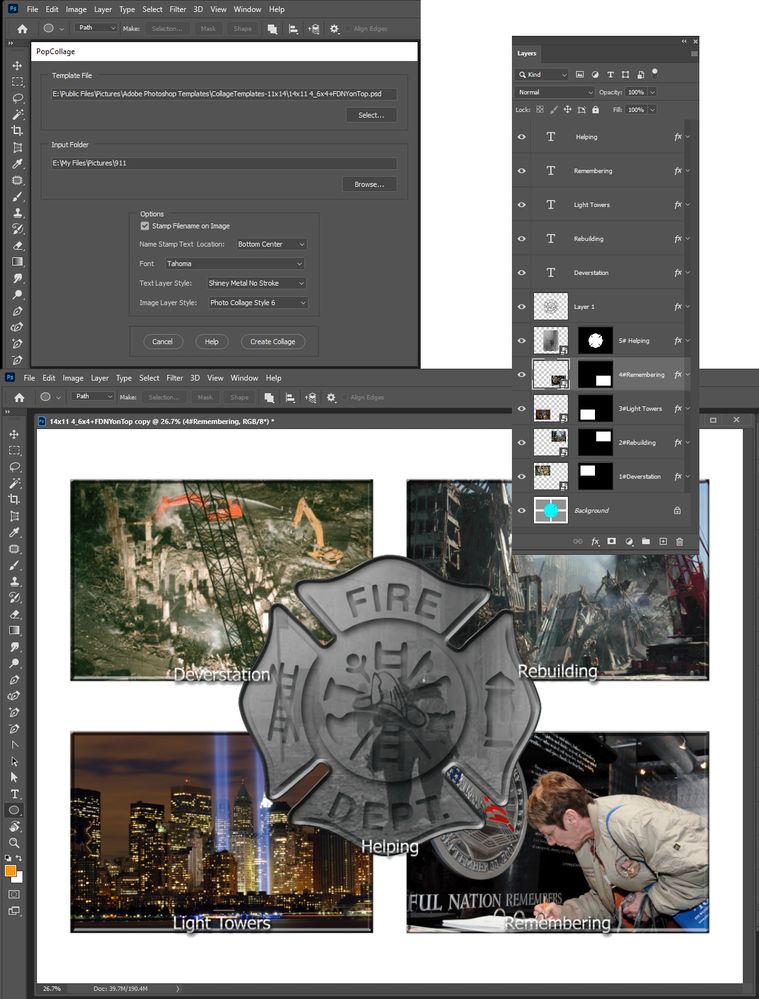Open the File menu in the collage document window
The height and width of the screenshot is (999, 759).
point(29,378)
